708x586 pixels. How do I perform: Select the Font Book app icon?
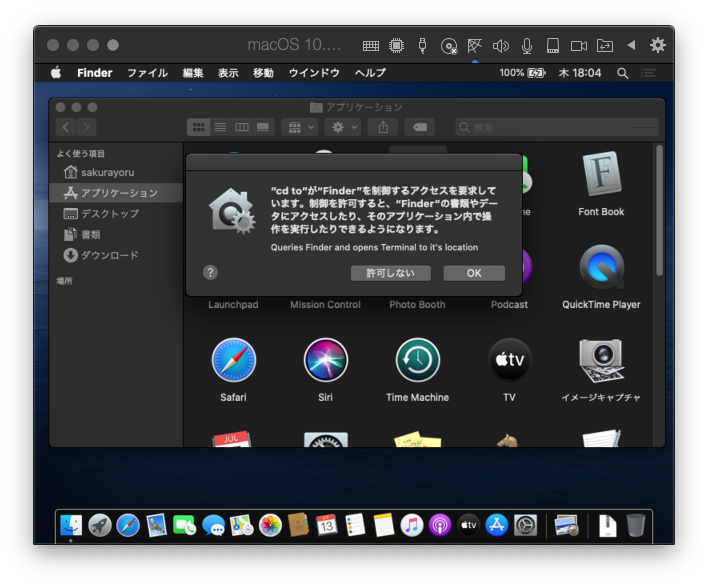601,175
